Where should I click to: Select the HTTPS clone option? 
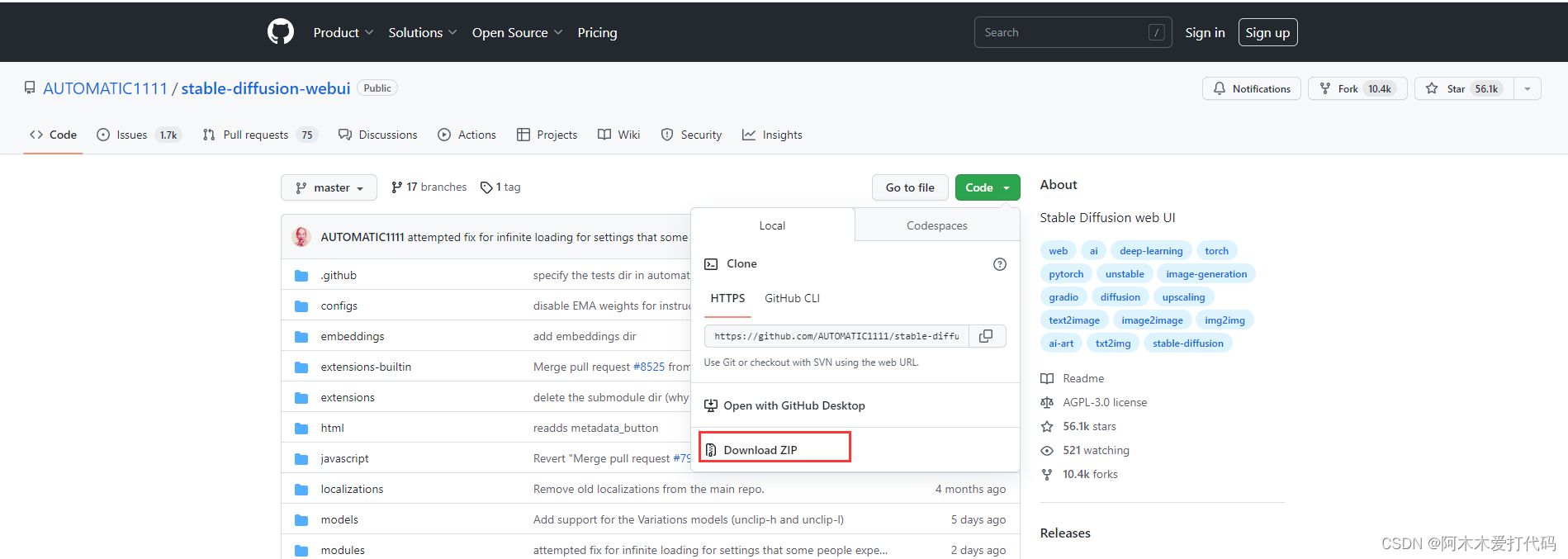[727, 298]
